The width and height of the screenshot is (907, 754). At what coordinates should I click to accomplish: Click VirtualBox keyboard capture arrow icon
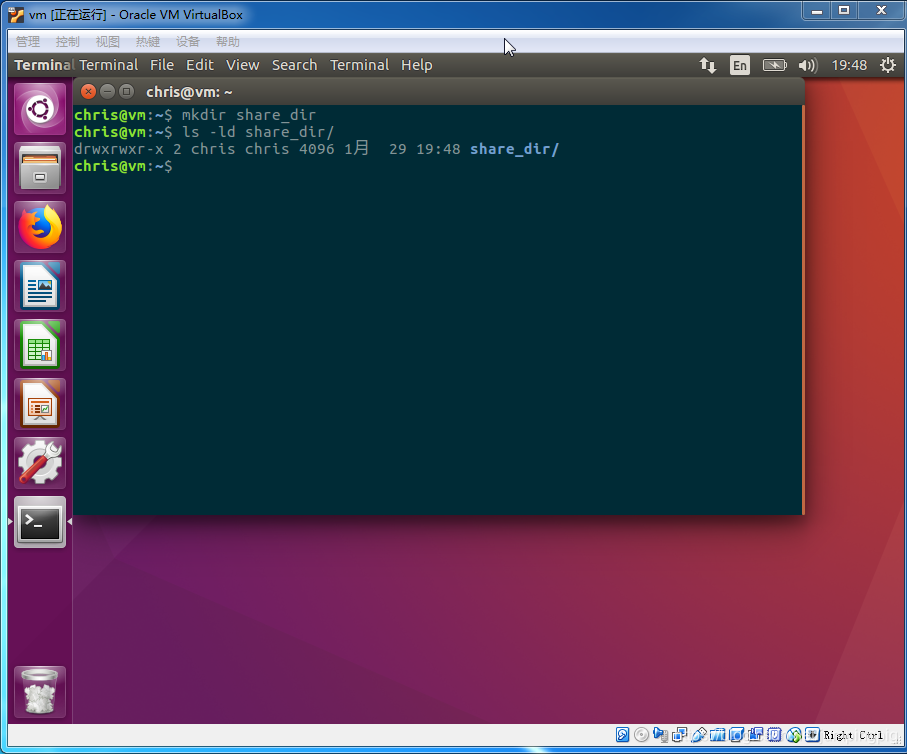point(812,734)
